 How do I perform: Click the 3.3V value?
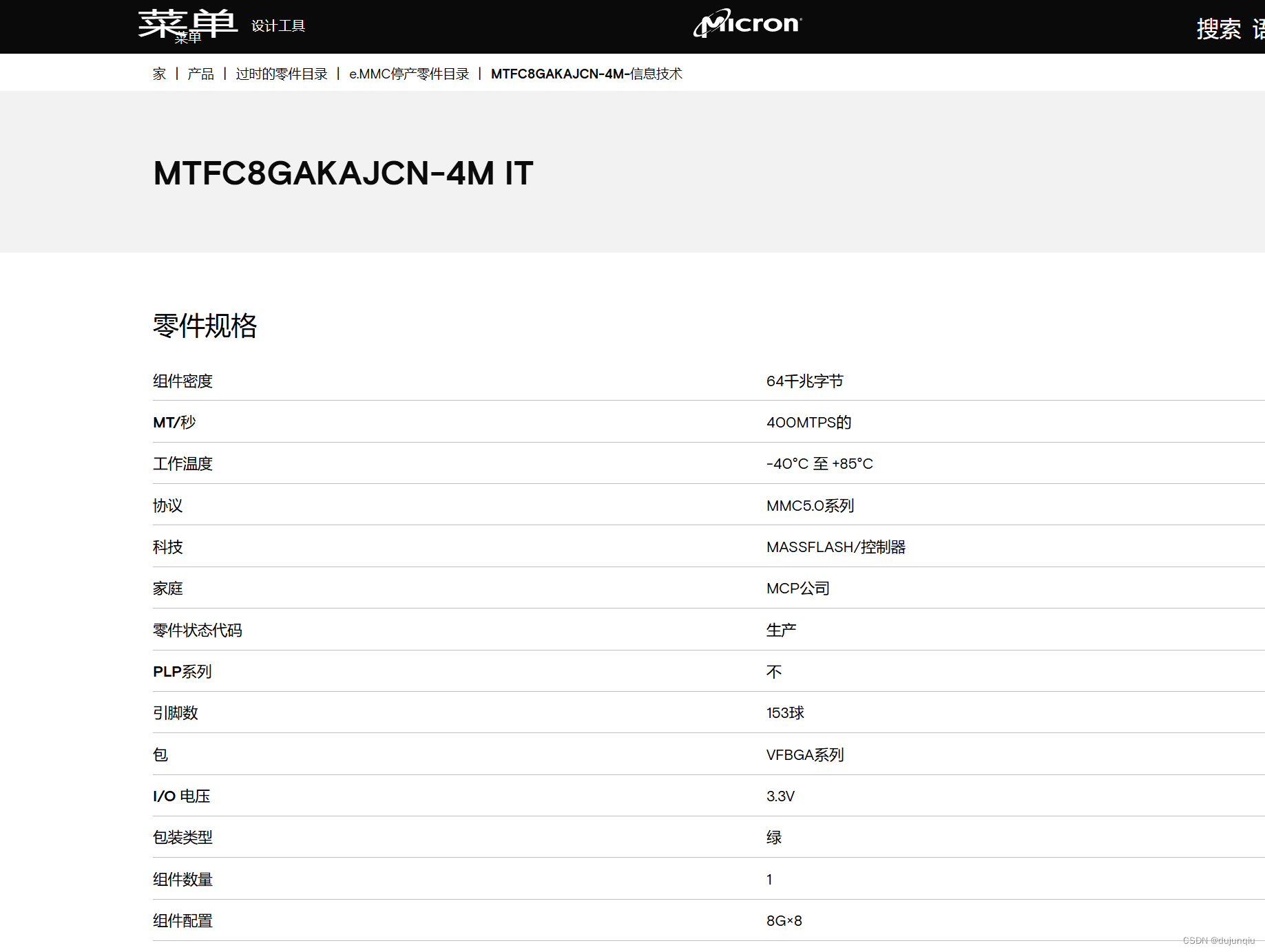[780, 796]
